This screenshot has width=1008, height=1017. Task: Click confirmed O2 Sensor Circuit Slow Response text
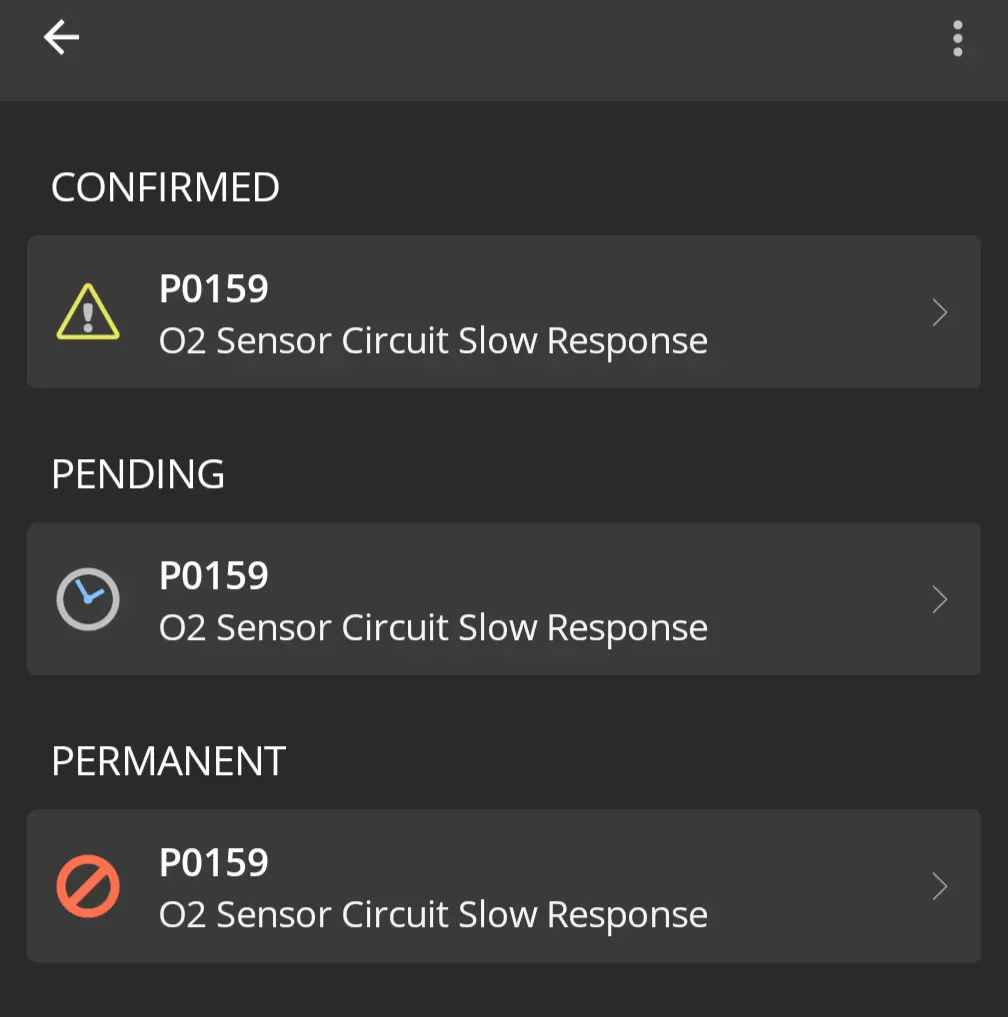click(433, 341)
